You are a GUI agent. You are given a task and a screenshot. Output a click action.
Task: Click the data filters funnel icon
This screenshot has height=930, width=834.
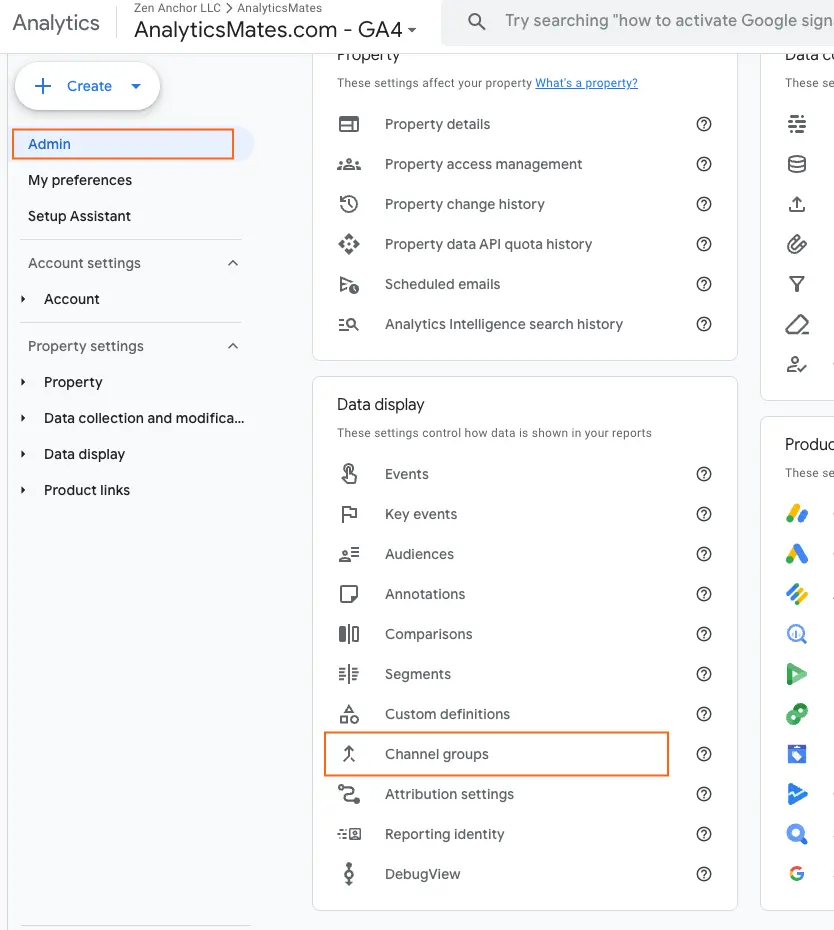pos(797,285)
